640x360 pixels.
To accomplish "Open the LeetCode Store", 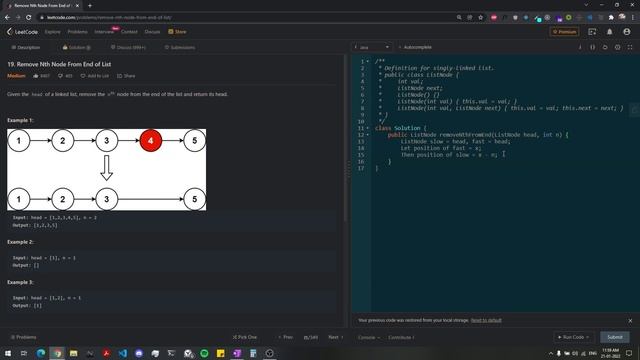I will [178, 32].
